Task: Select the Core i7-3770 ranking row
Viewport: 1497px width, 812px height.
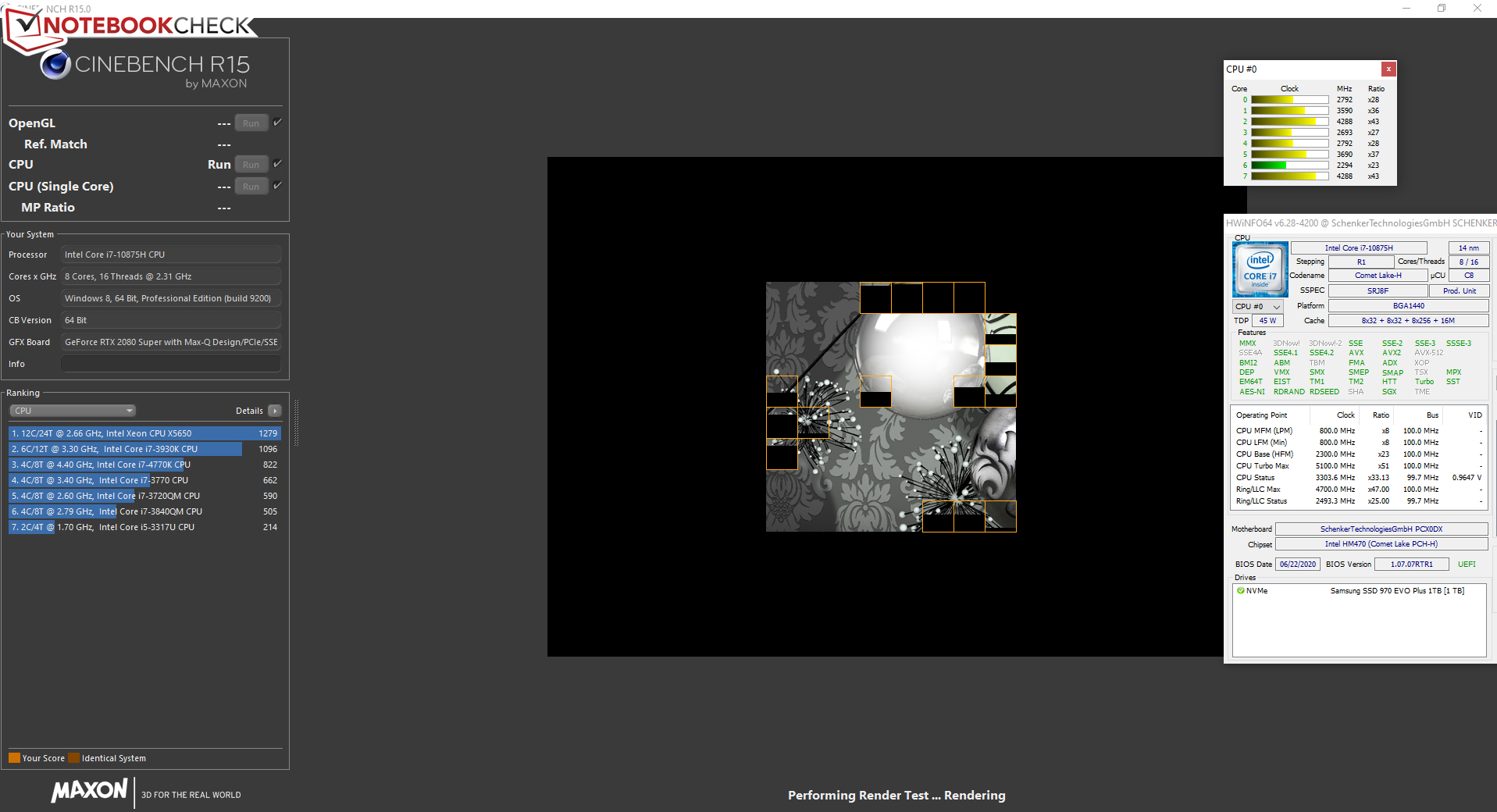Action: 144,480
